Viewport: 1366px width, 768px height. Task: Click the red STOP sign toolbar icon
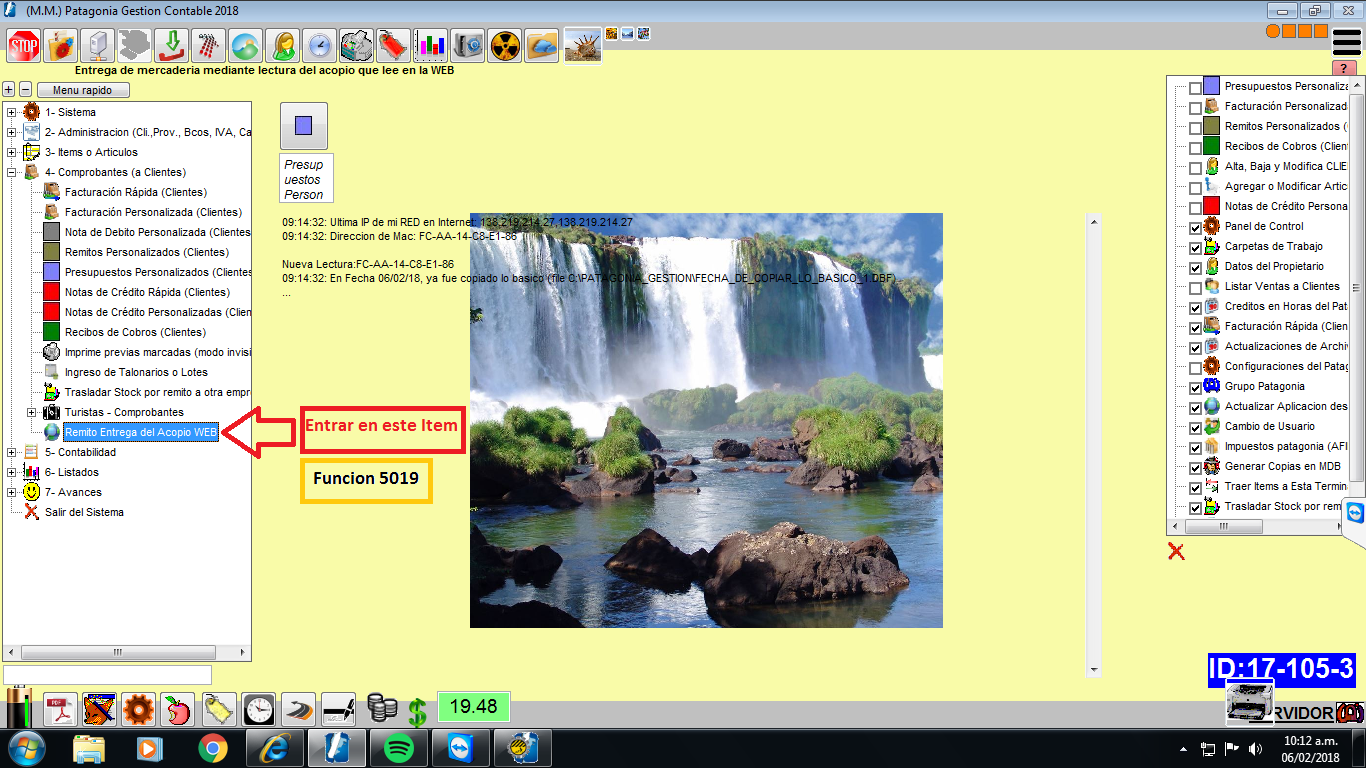point(24,46)
